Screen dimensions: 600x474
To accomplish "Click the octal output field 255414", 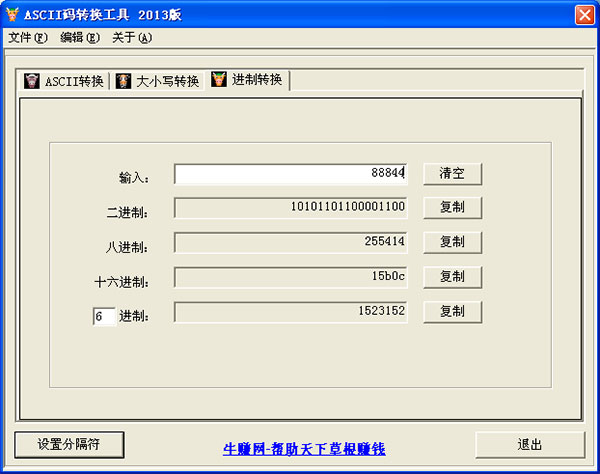I will pyautogui.click(x=291, y=242).
